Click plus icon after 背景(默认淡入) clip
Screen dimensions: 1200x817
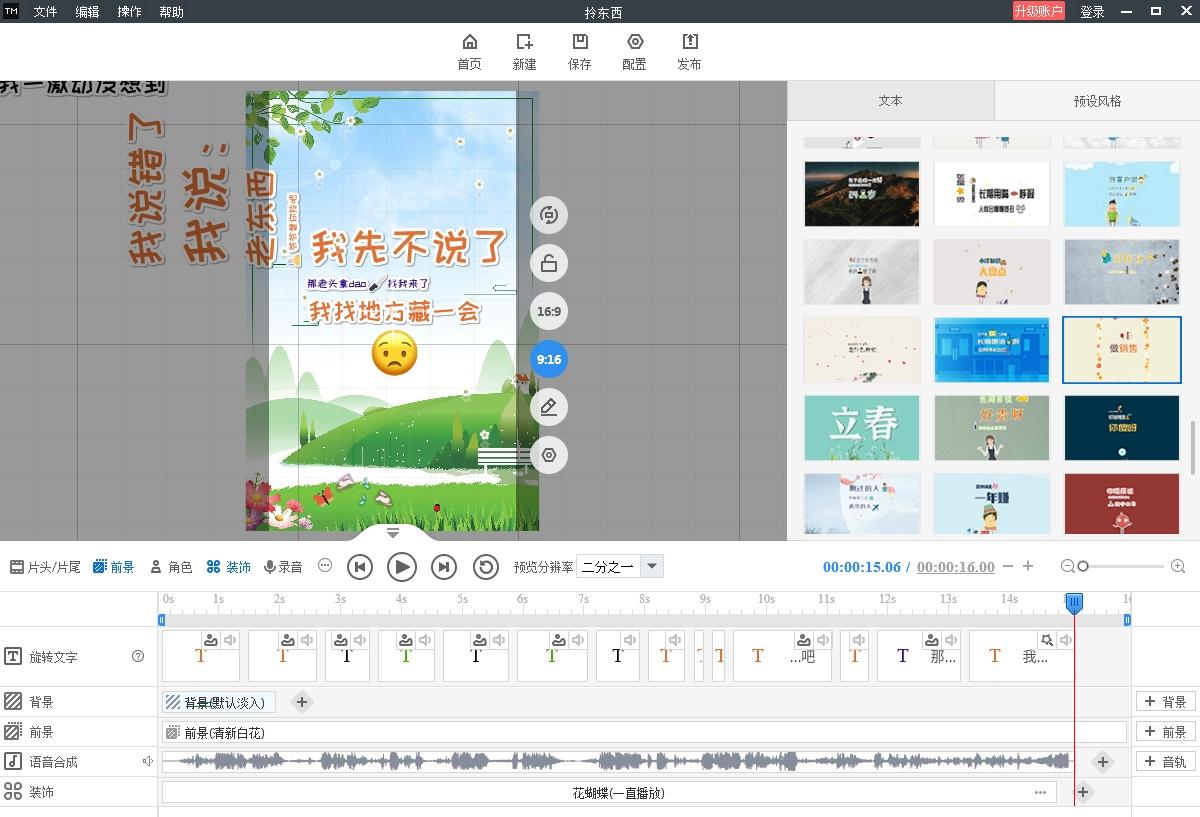coord(302,702)
